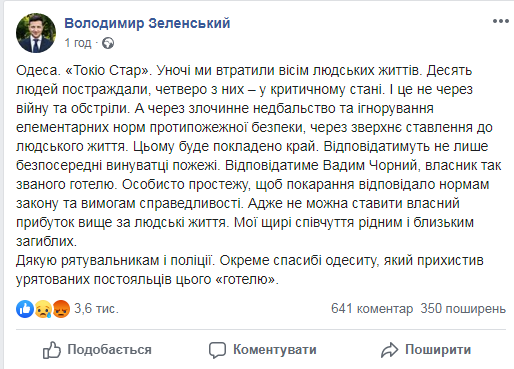This screenshot has width=514, height=369.
Task: Like the post with Подобається label
Action: 109,350
